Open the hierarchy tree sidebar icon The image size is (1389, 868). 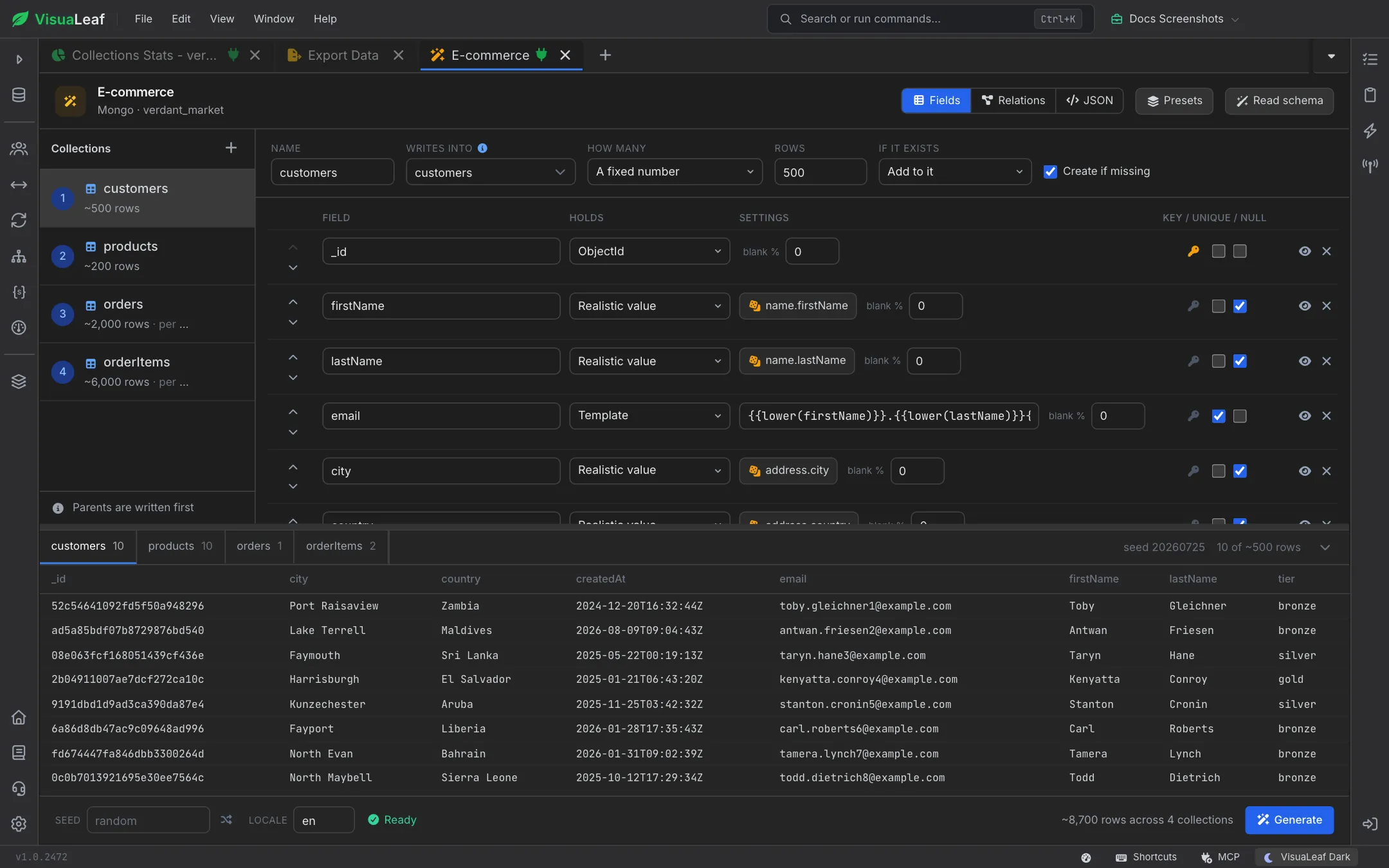[x=19, y=257]
